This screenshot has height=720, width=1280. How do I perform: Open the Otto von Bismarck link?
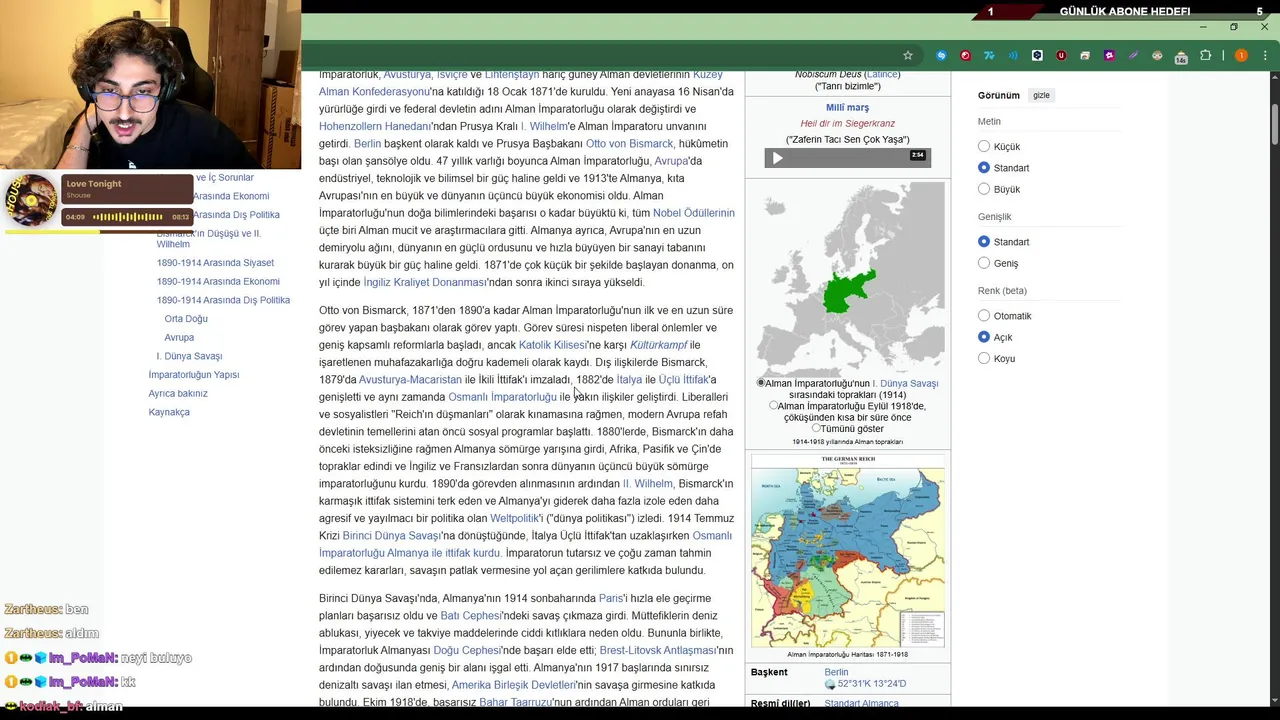tap(629, 144)
